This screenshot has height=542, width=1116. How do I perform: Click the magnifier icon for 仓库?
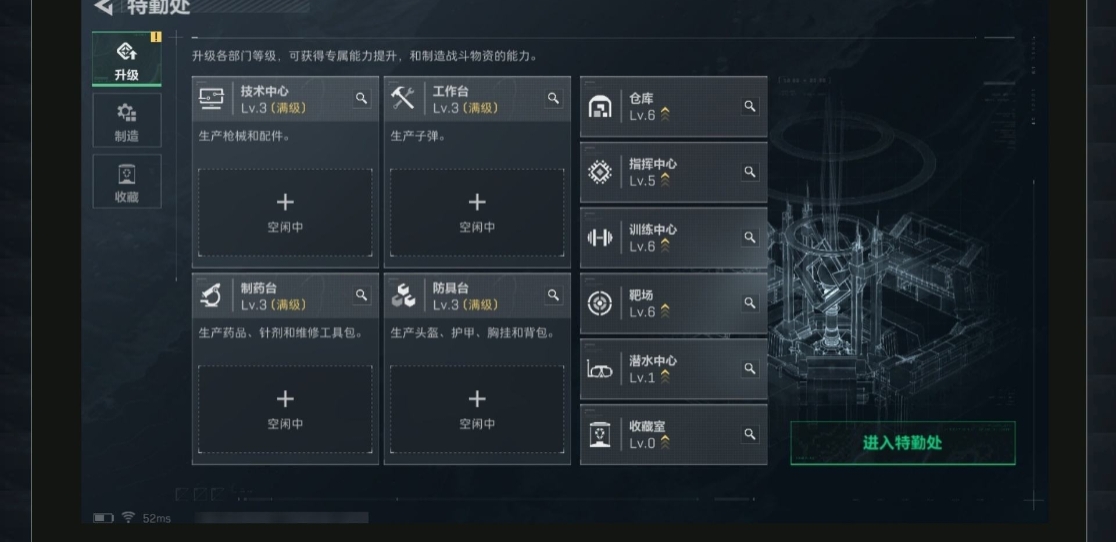749,106
